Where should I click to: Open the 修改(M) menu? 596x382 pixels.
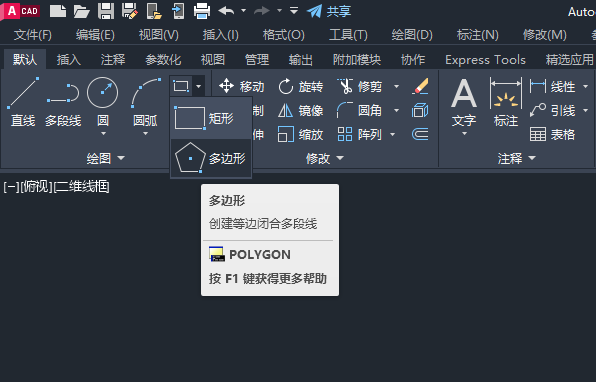pyautogui.click(x=544, y=35)
